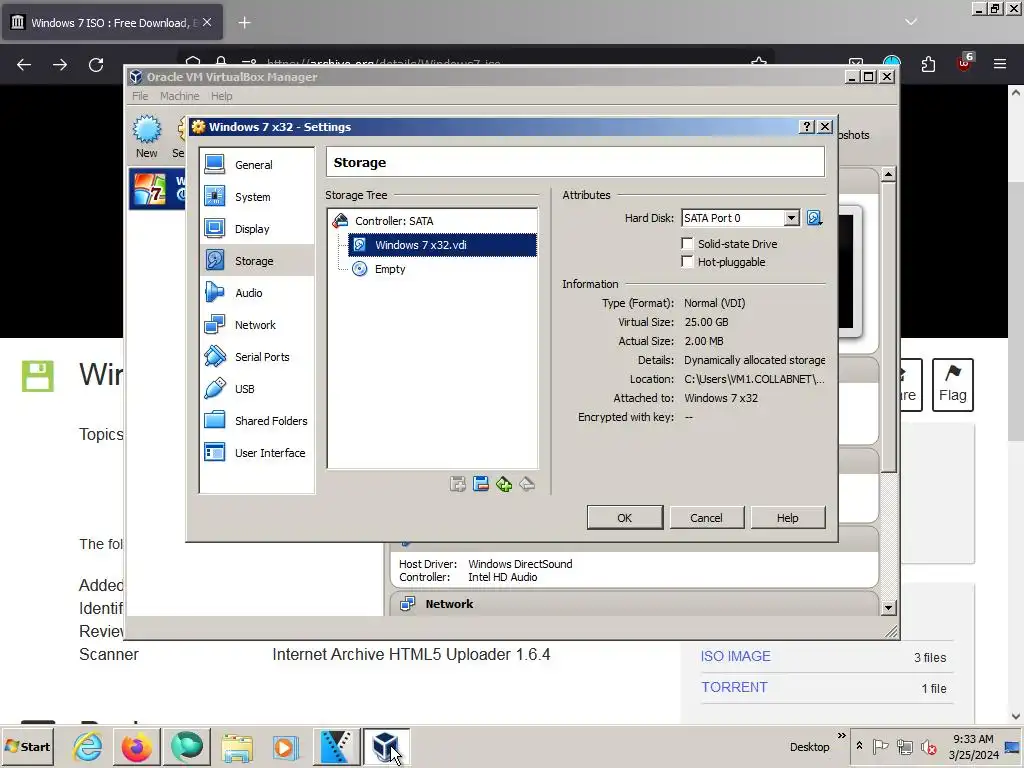Click Network section header in details pane

pyautogui.click(x=634, y=603)
